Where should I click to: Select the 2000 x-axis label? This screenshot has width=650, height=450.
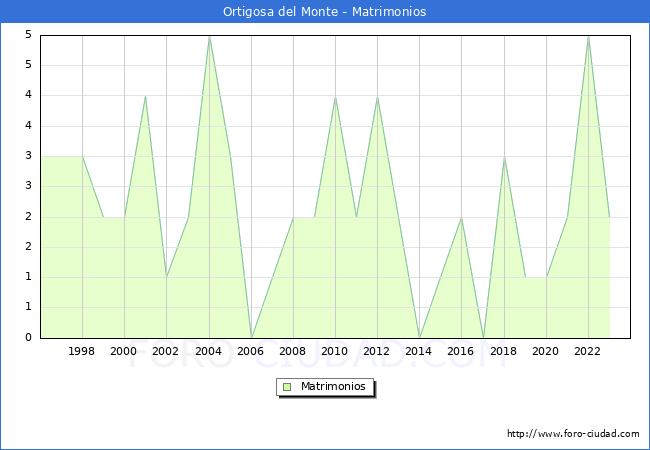[124, 351]
